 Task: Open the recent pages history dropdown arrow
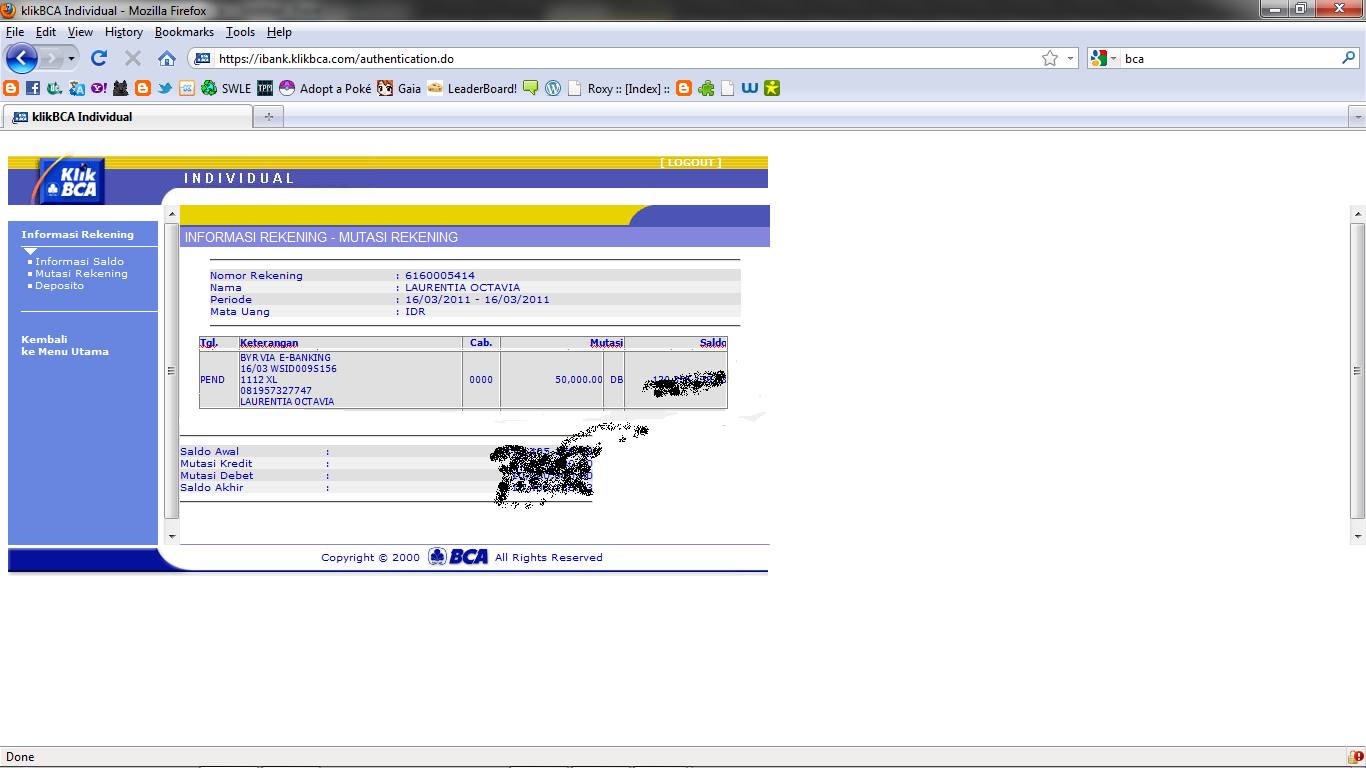(71, 58)
